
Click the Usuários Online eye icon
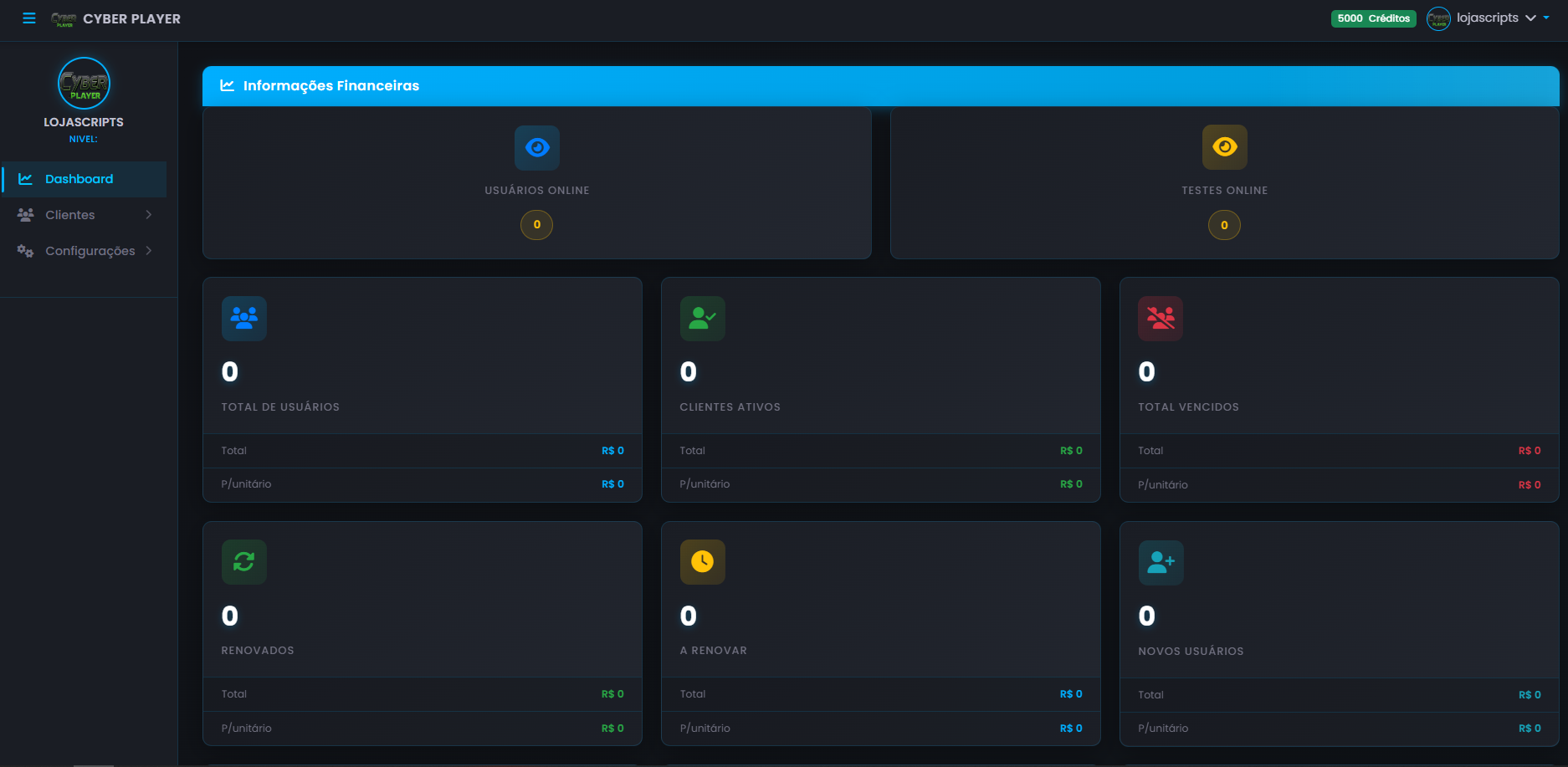click(536, 148)
